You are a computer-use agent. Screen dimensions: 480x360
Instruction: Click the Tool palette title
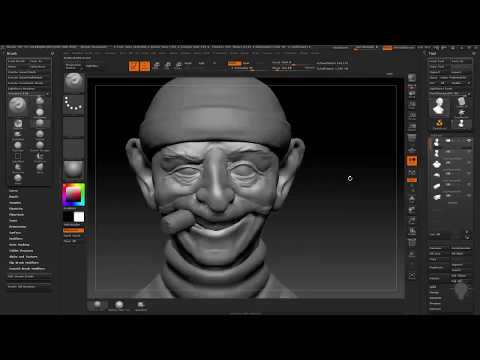click(x=433, y=53)
